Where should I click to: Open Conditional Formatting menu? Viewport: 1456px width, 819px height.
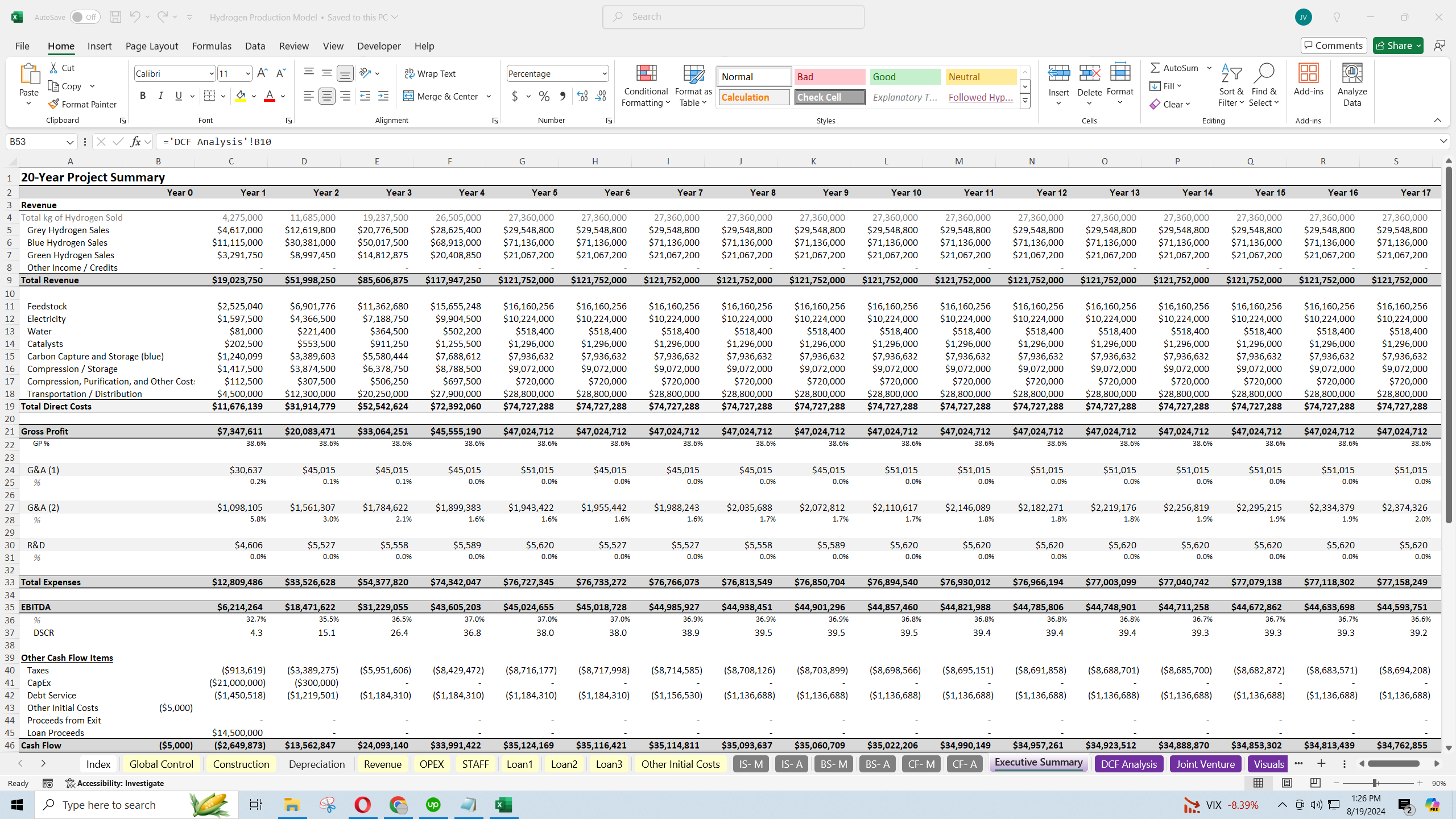[x=646, y=85]
